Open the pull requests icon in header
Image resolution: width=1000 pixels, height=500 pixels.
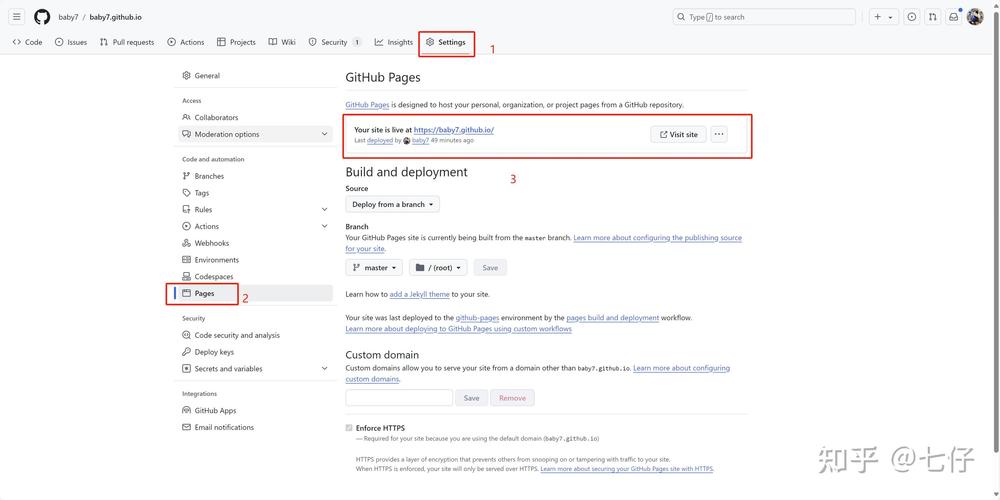point(932,17)
